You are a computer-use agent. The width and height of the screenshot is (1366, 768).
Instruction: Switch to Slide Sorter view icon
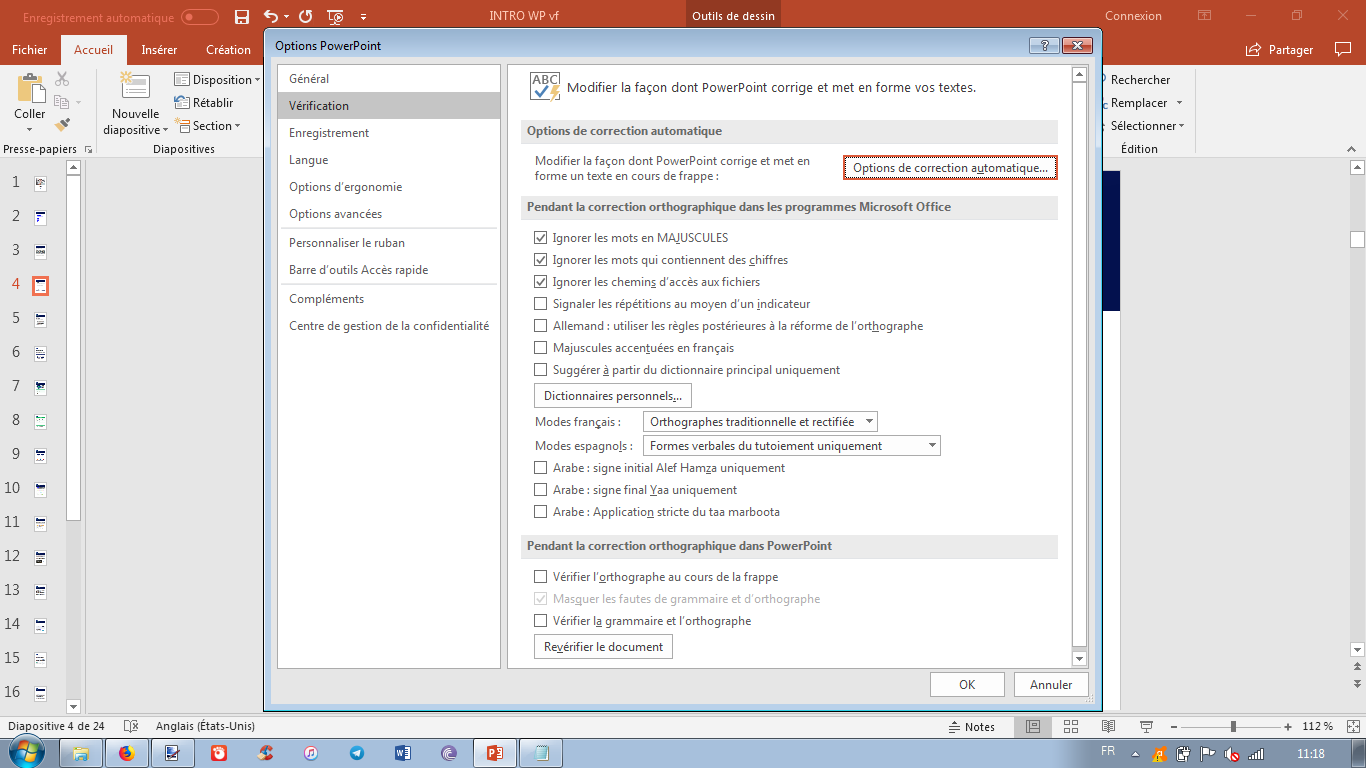(1070, 726)
